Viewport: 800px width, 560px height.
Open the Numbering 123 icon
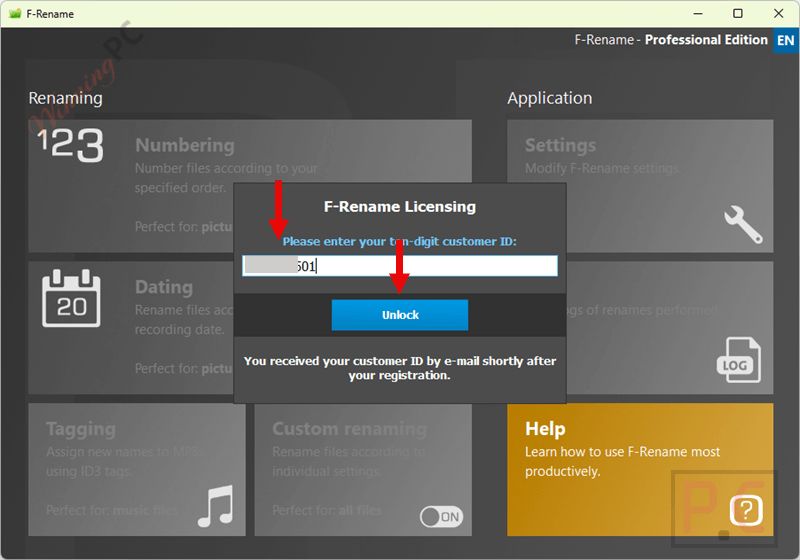tap(70, 145)
